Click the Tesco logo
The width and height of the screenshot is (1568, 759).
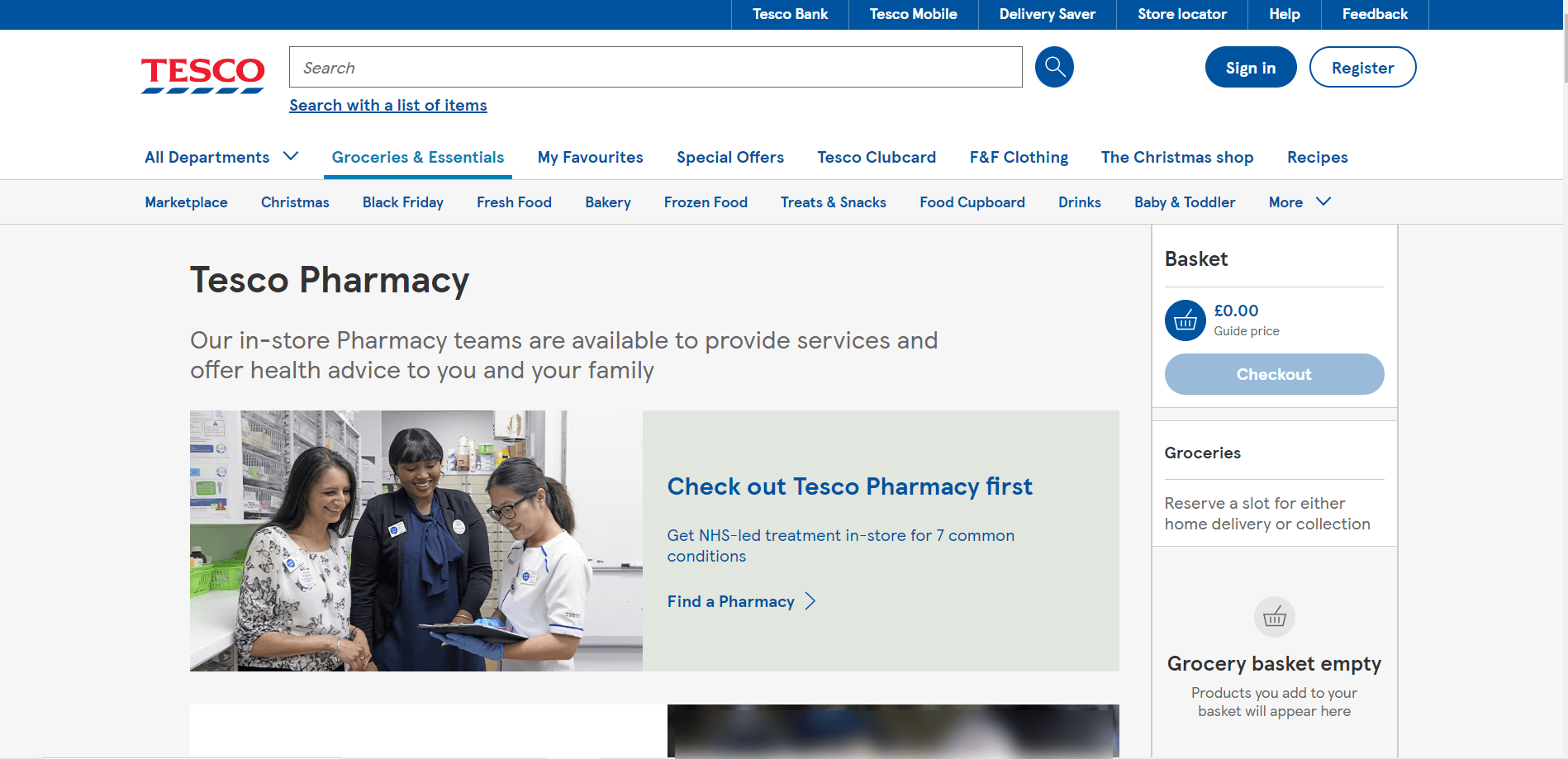pos(202,74)
